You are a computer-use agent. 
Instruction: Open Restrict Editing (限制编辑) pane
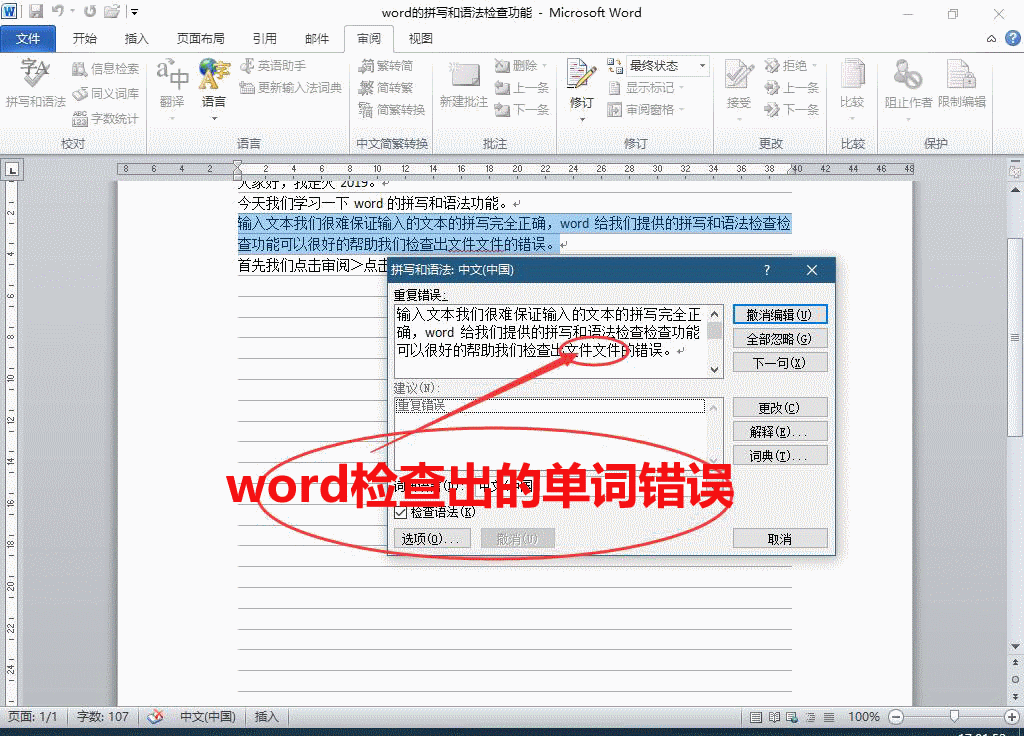tap(962, 84)
